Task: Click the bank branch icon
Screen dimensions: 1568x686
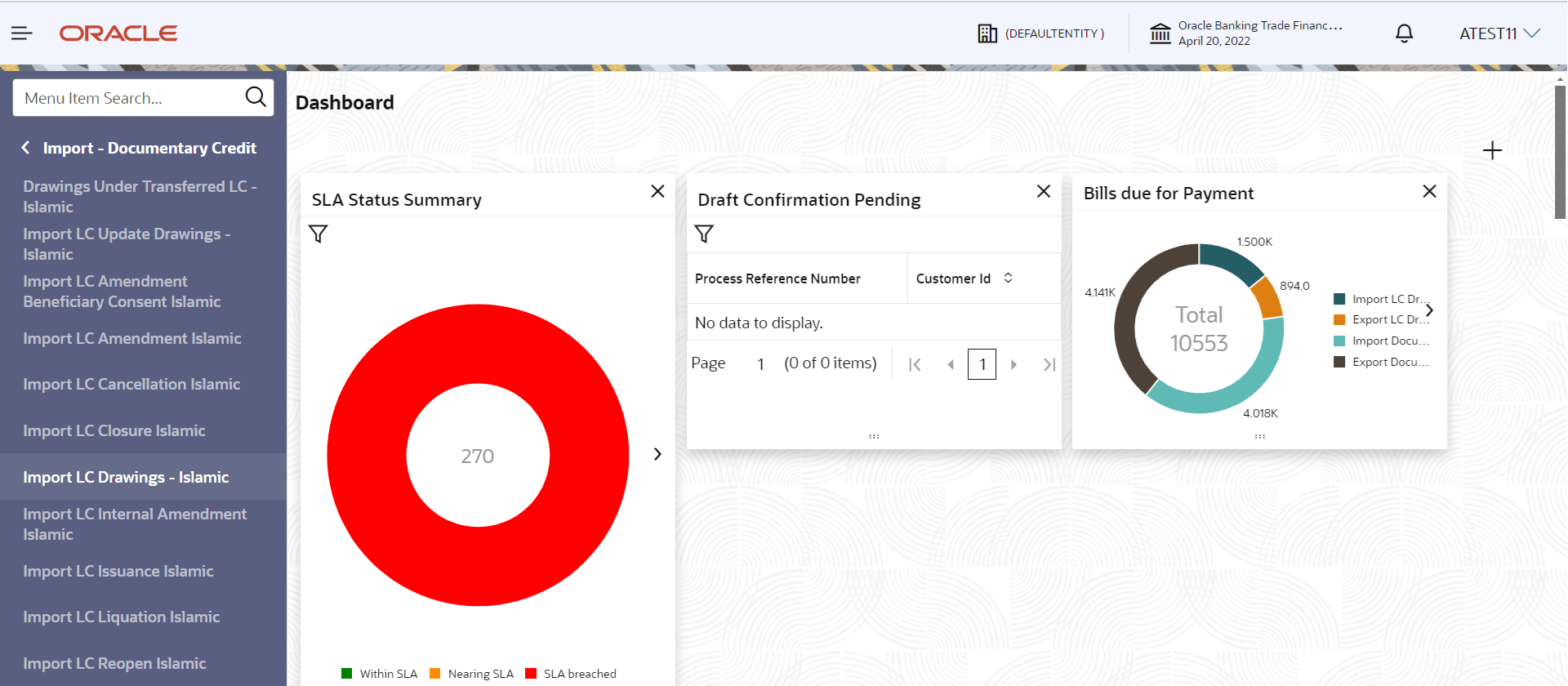Action: pyautogui.click(x=1160, y=33)
